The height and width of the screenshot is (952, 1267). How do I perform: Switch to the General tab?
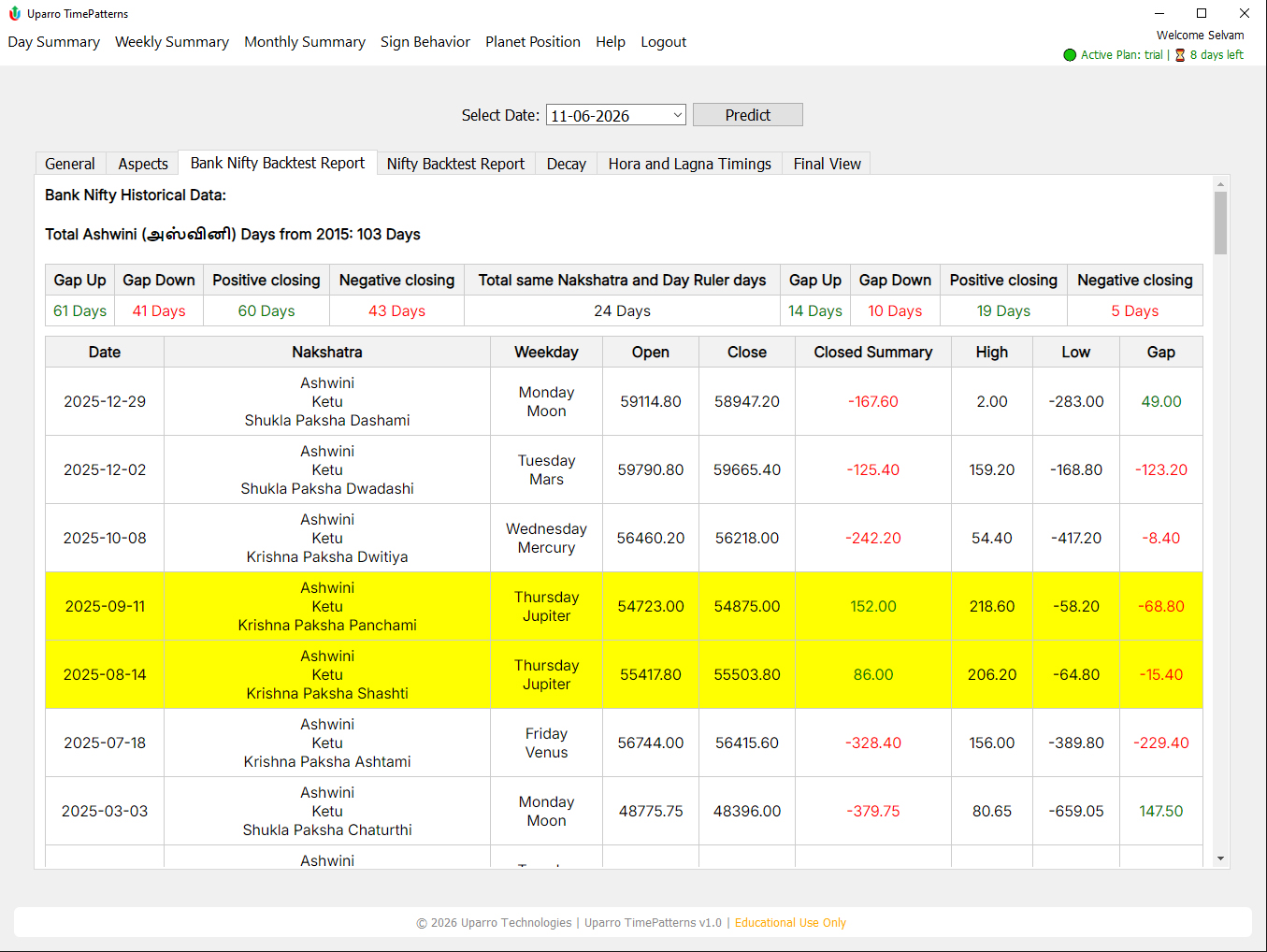point(70,164)
